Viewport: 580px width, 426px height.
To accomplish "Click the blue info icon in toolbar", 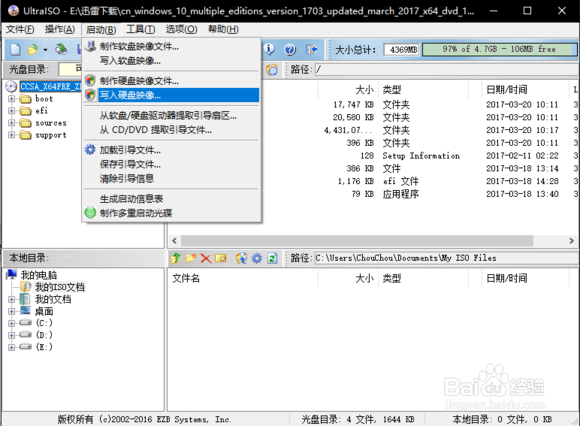I will (x=270, y=49).
